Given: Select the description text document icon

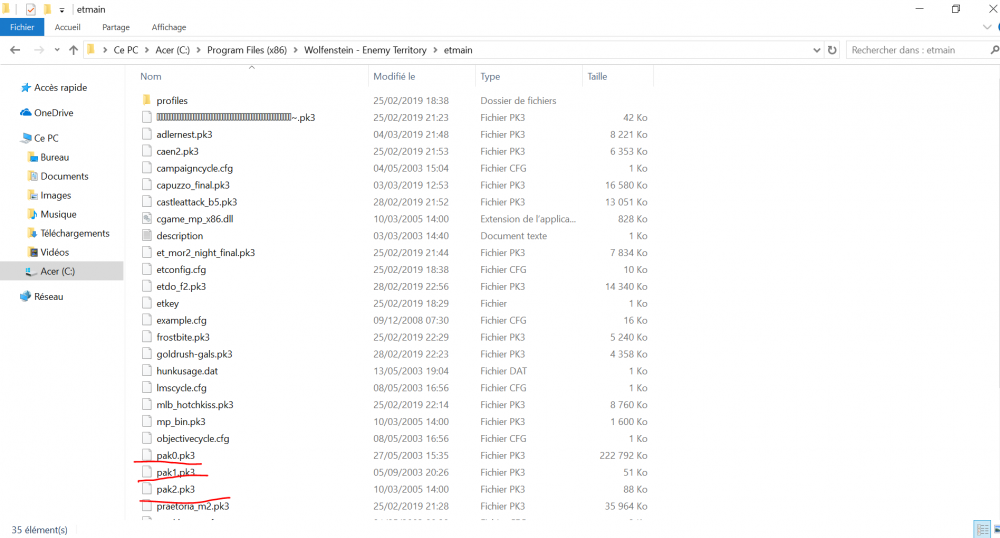Looking at the screenshot, I should click(147, 235).
